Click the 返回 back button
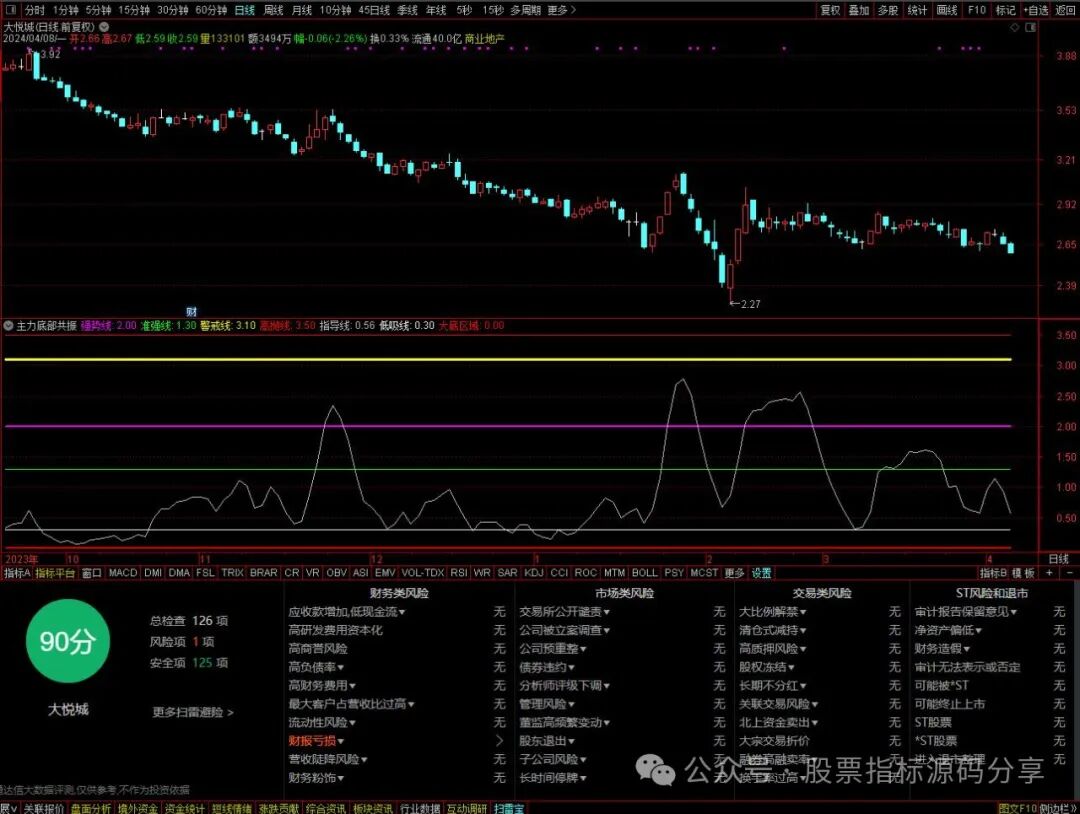Image resolution: width=1080 pixels, height=814 pixels. 1066,10
